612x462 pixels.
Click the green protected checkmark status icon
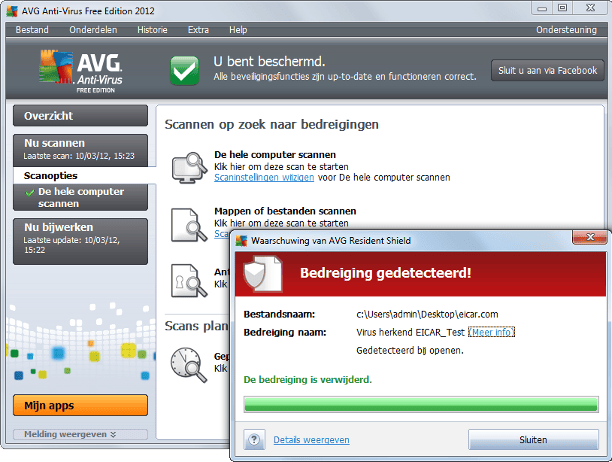184,70
